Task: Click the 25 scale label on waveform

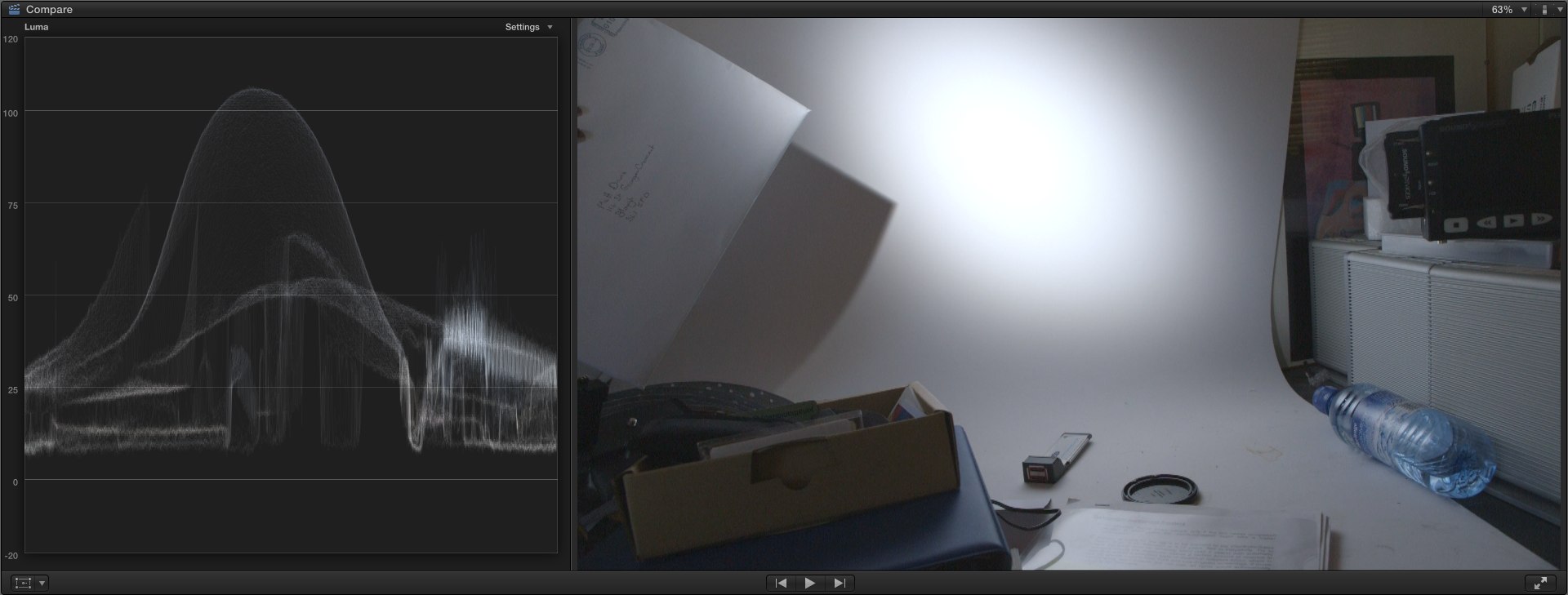Action: point(13,390)
